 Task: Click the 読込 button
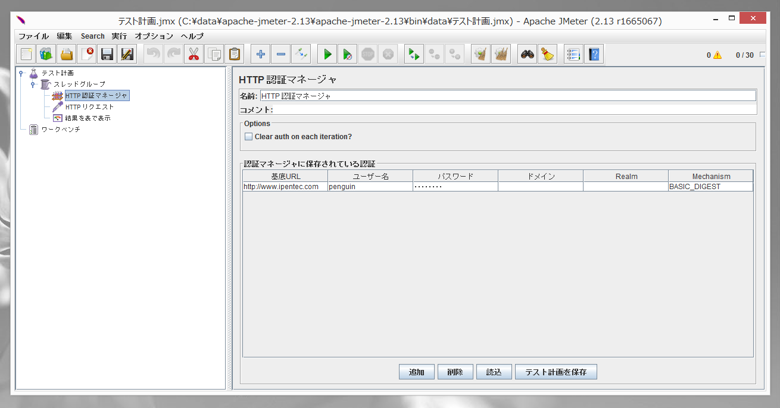[x=494, y=372]
